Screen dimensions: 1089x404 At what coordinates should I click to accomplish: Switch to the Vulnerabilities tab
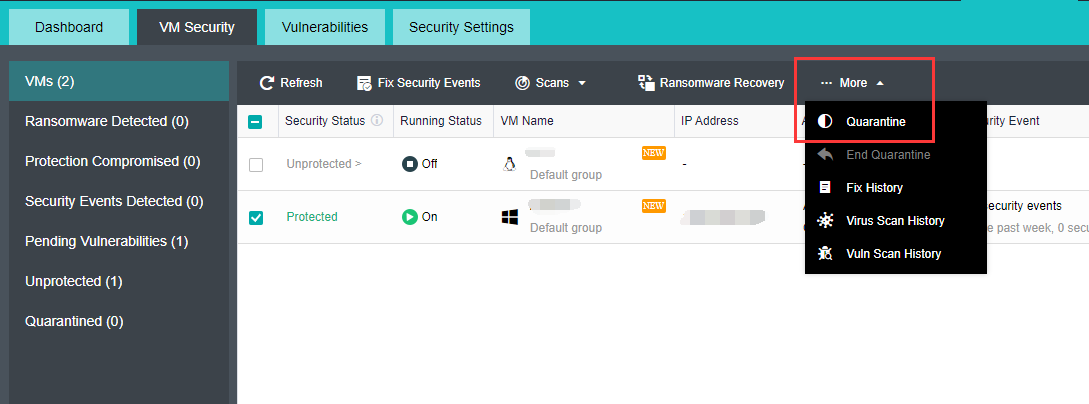[x=324, y=27]
